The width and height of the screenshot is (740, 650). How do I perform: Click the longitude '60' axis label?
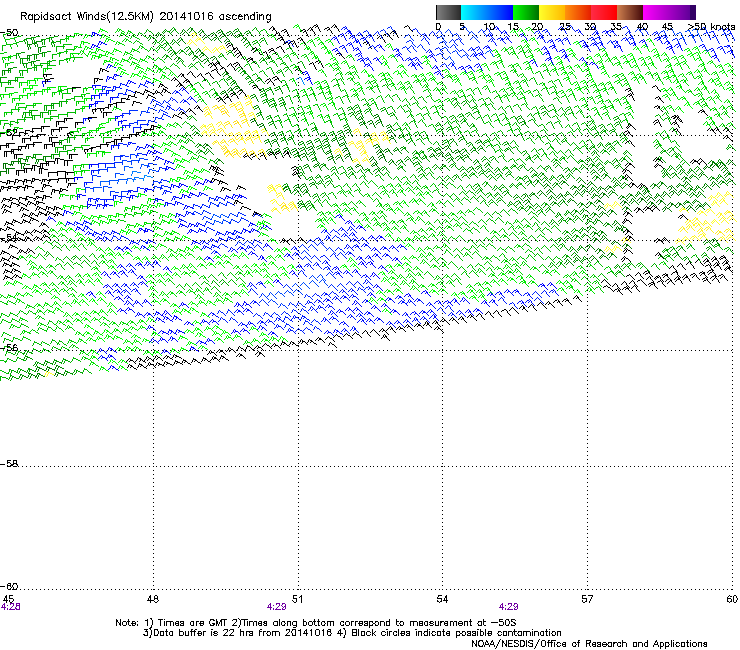(732, 599)
